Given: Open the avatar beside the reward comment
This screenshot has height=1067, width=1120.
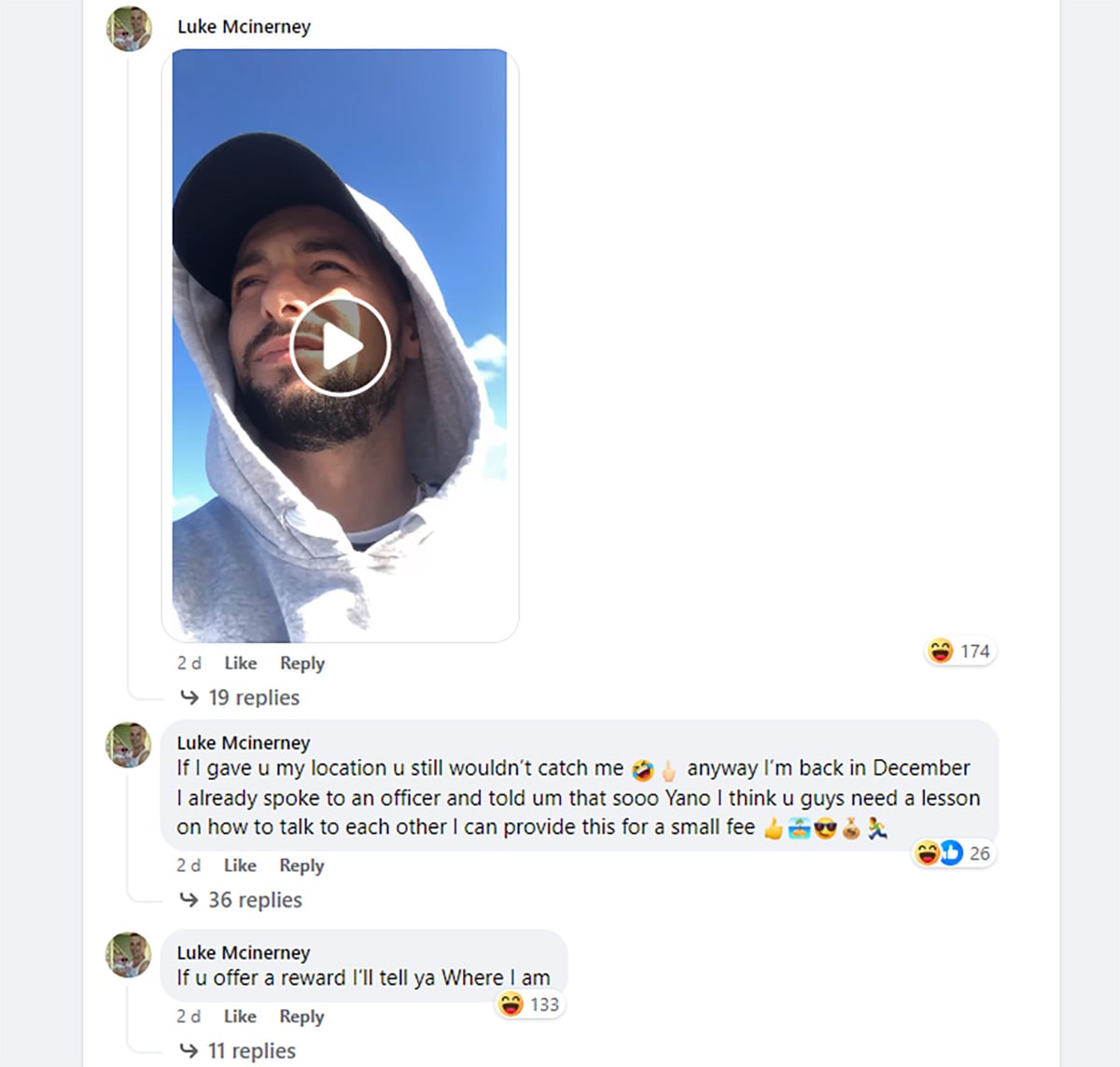Looking at the screenshot, I should point(129,955).
